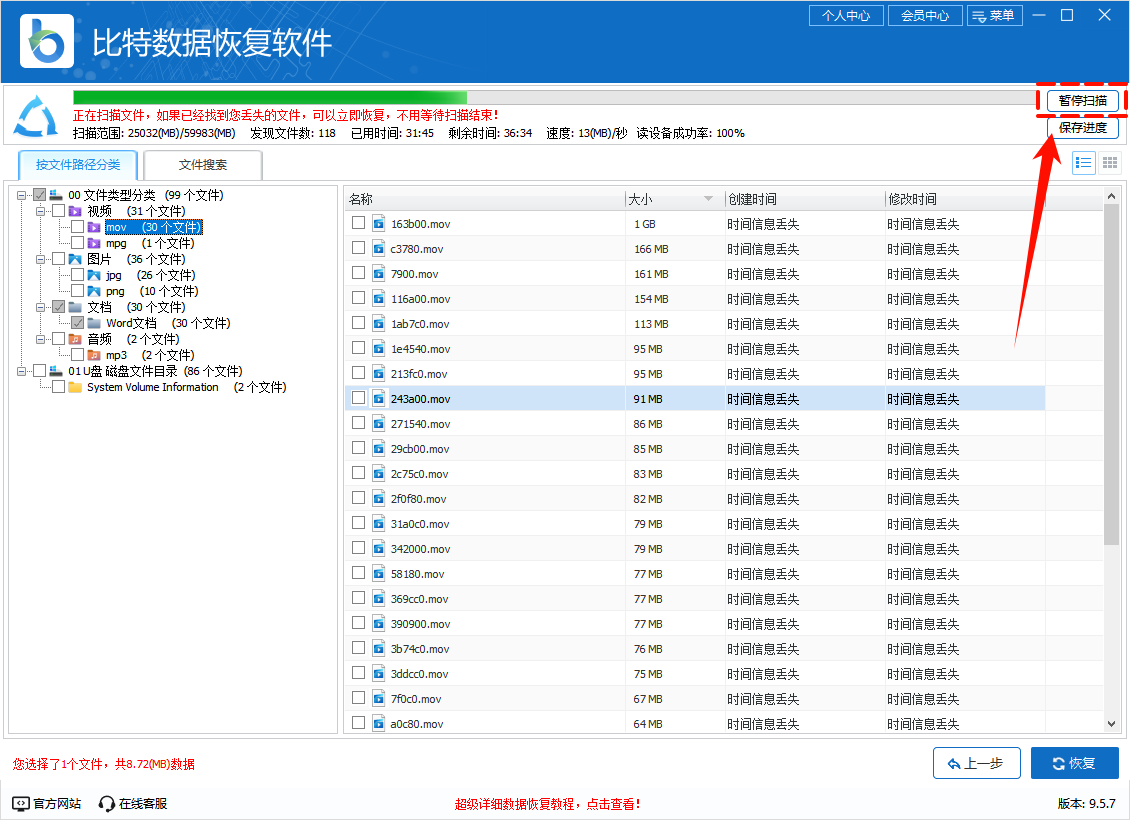The image size is (1130, 820).
Task: Check the box for 116a00.mov
Action: pyautogui.click(x=358, y=298)
